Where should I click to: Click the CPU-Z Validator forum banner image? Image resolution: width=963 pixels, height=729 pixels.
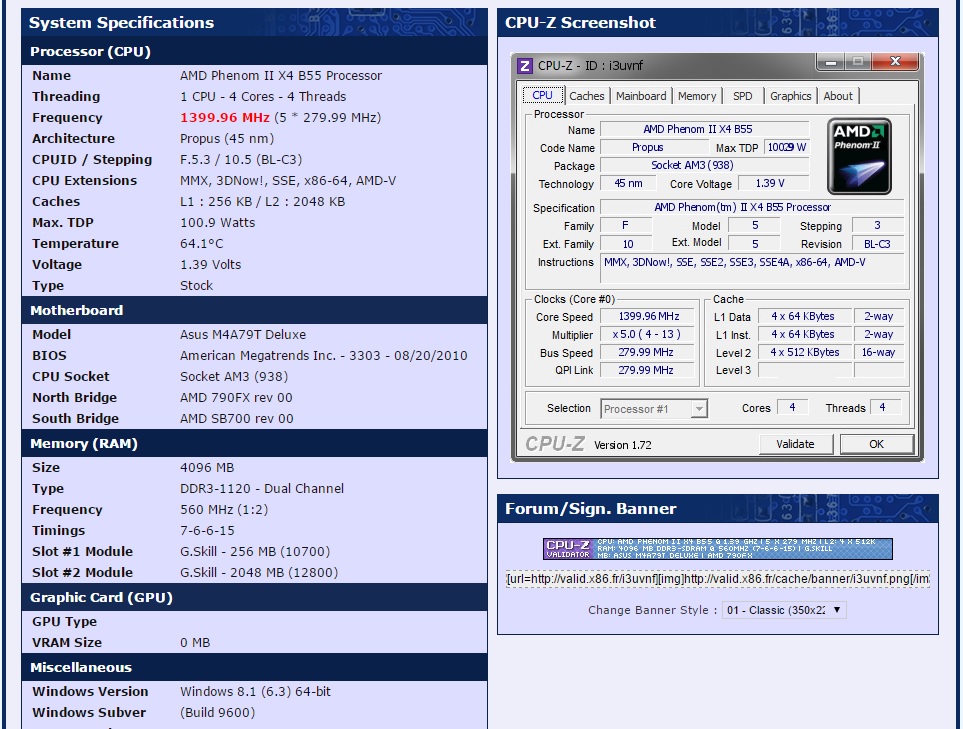point(717,548)
